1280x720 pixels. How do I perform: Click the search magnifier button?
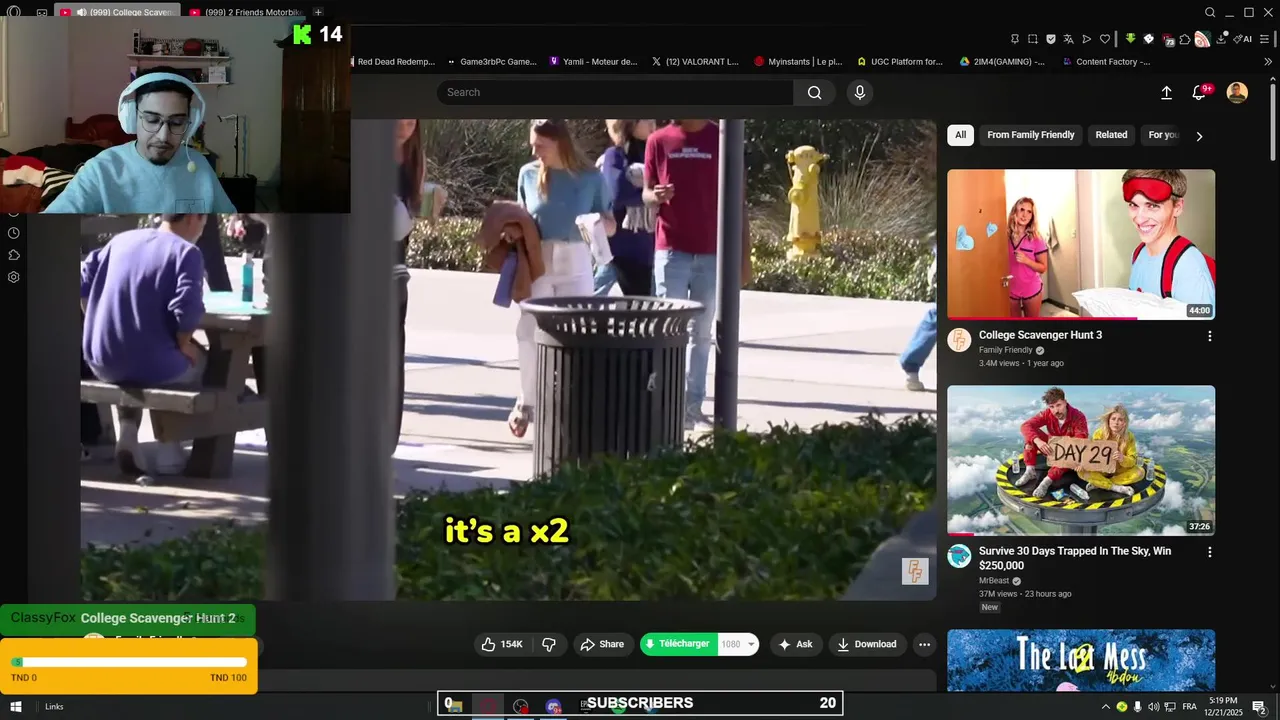[x=815, y=92]
